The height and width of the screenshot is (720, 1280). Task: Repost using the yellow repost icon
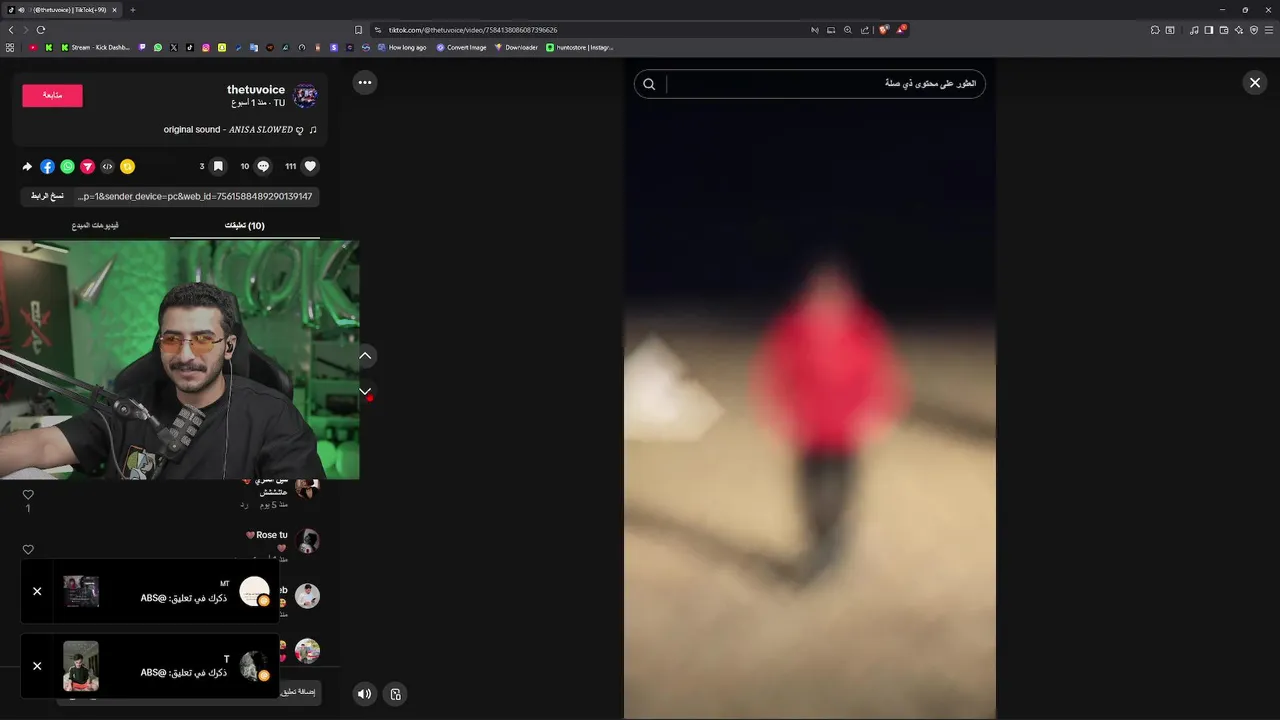127,167
